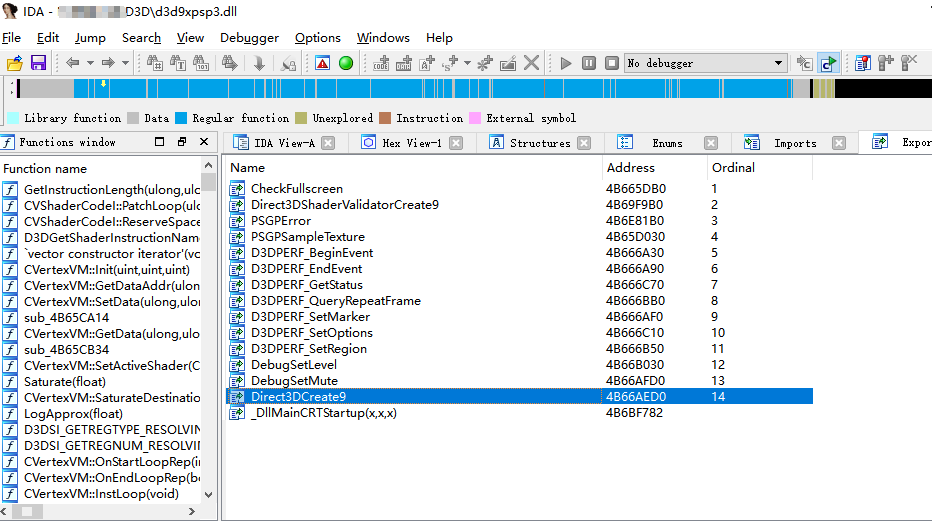Float the Functions window panel
The width and height of the screenshot is (932, 521).
point(182,142)
